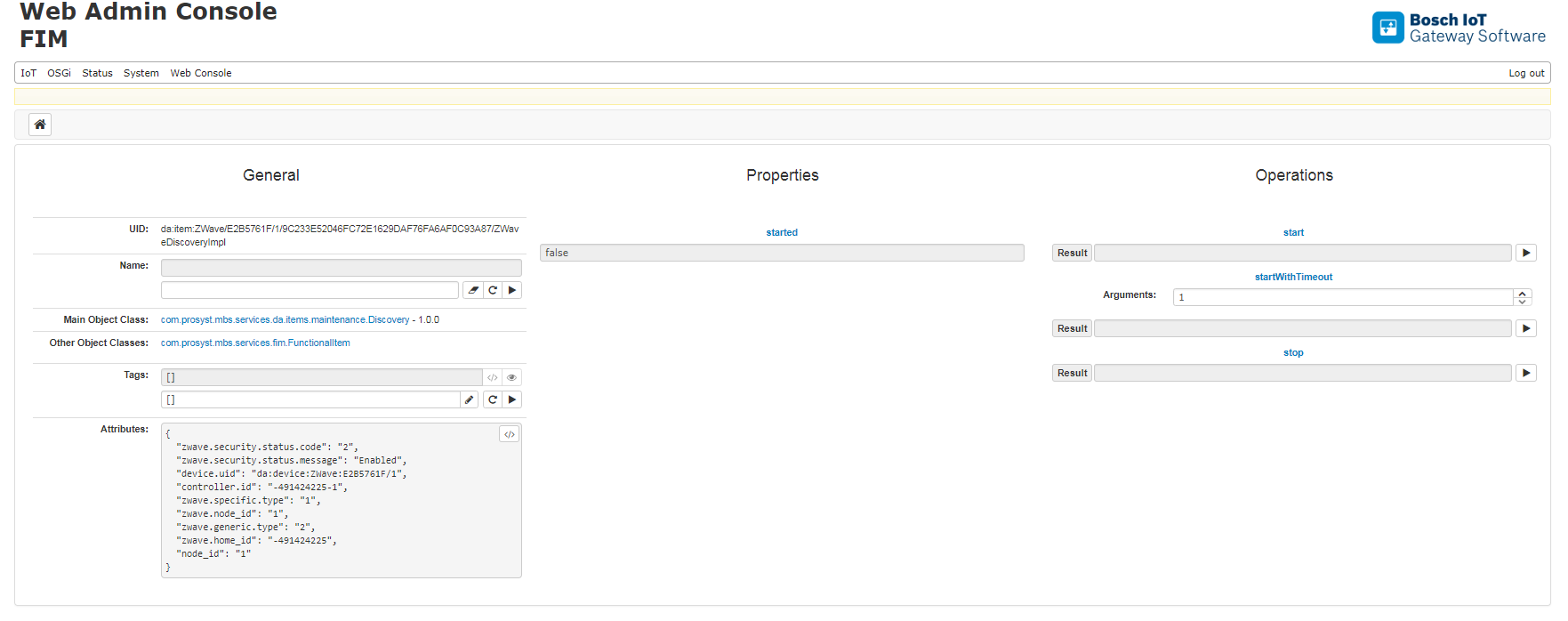Toggle code view in Attributes box
This screenshot has width=1568, height=621.
click(x=510, y=434)
